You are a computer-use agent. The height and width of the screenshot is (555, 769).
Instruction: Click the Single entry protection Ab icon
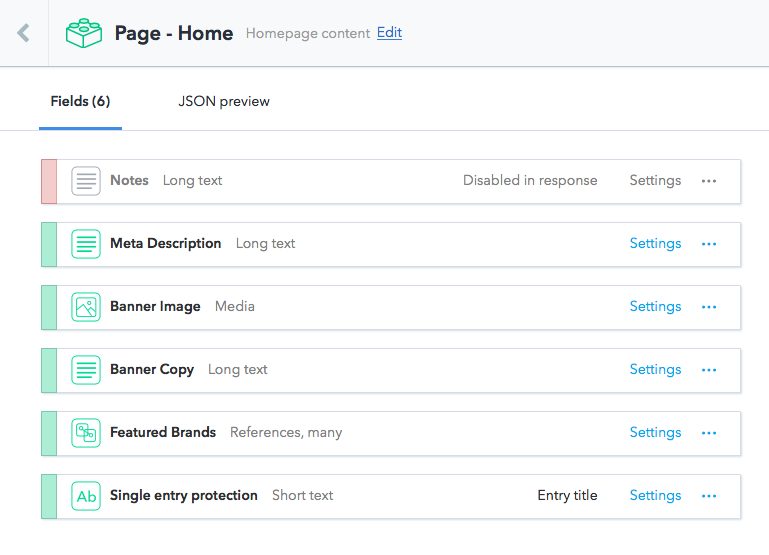click(86, 496)
